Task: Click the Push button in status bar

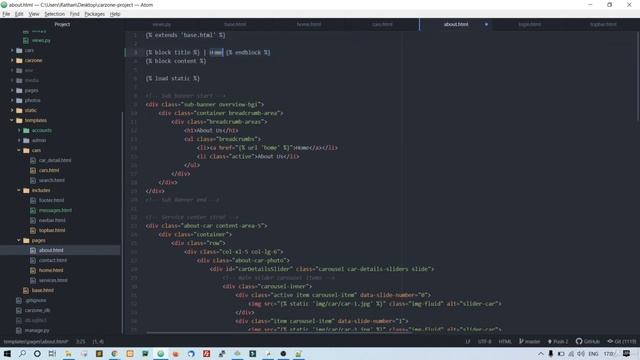Action: point(558,342)
